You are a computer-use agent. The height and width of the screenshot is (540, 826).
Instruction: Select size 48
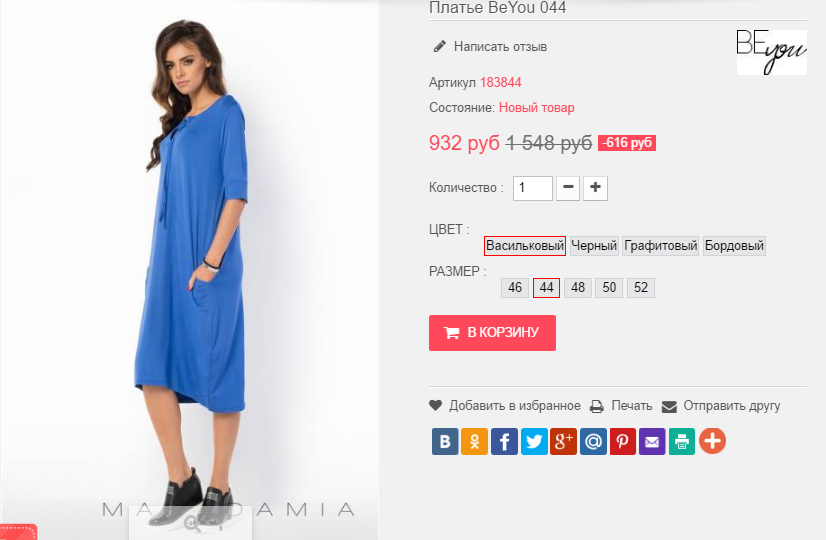click(x=577, y=288)
